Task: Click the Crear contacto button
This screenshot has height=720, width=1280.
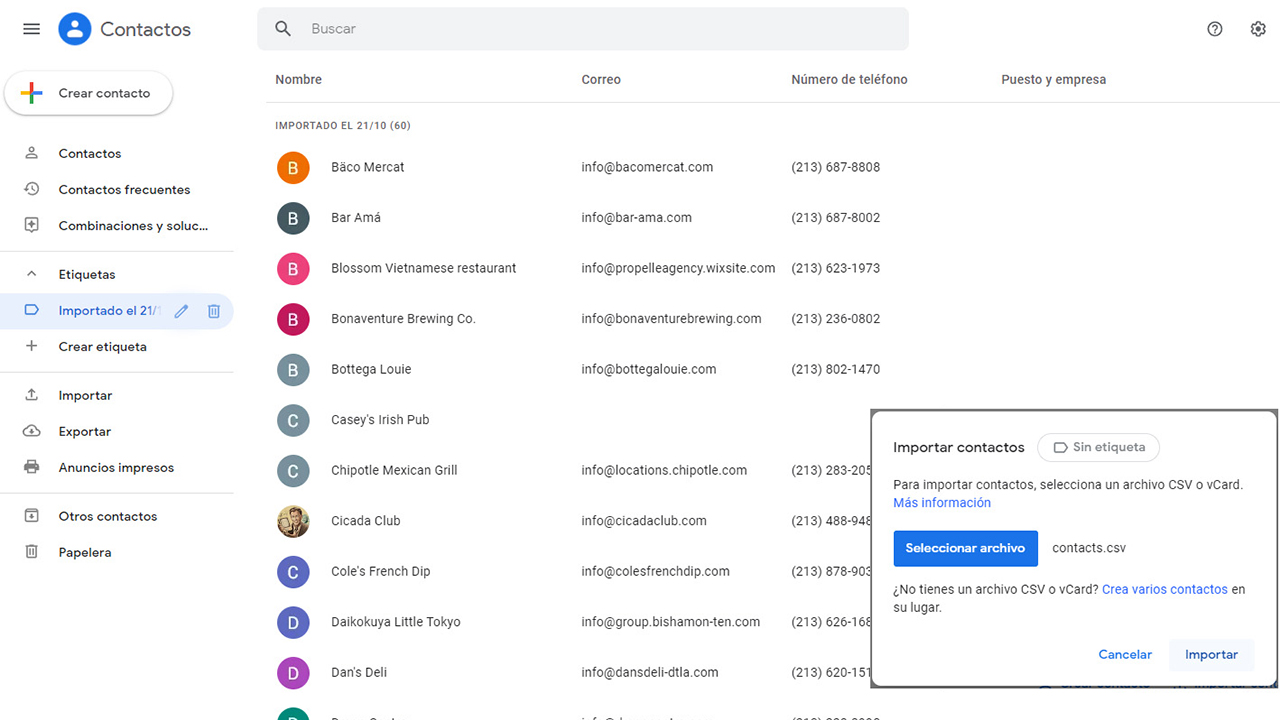Action: tap(89, 93)
